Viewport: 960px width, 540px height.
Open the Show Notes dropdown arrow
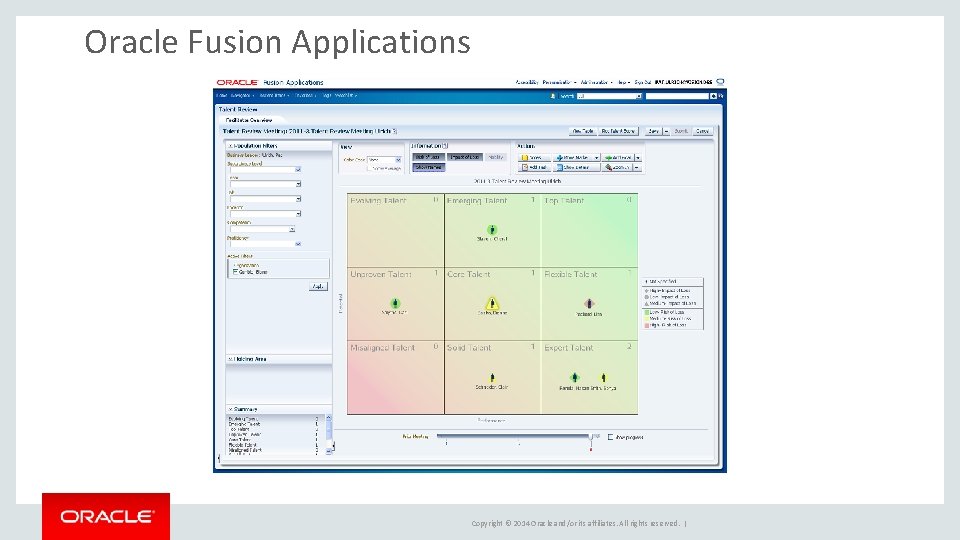(596, 157)
